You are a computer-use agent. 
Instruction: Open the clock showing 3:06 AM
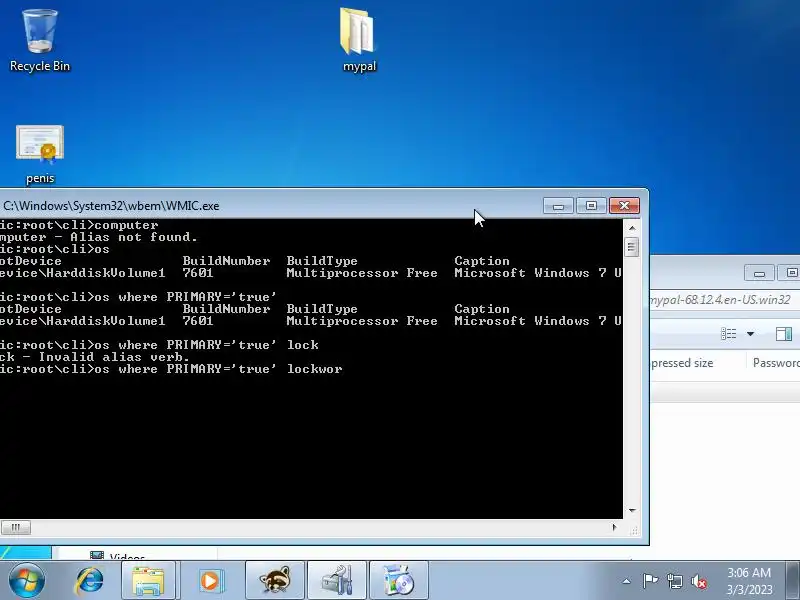[x=749, y=581]
